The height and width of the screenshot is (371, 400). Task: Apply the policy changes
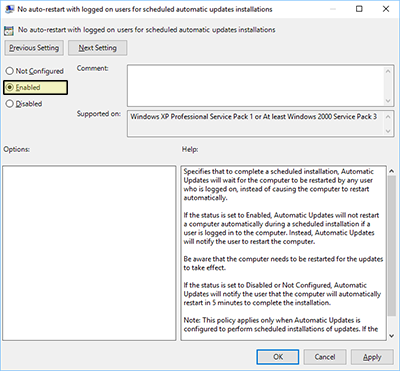(372, 357)
